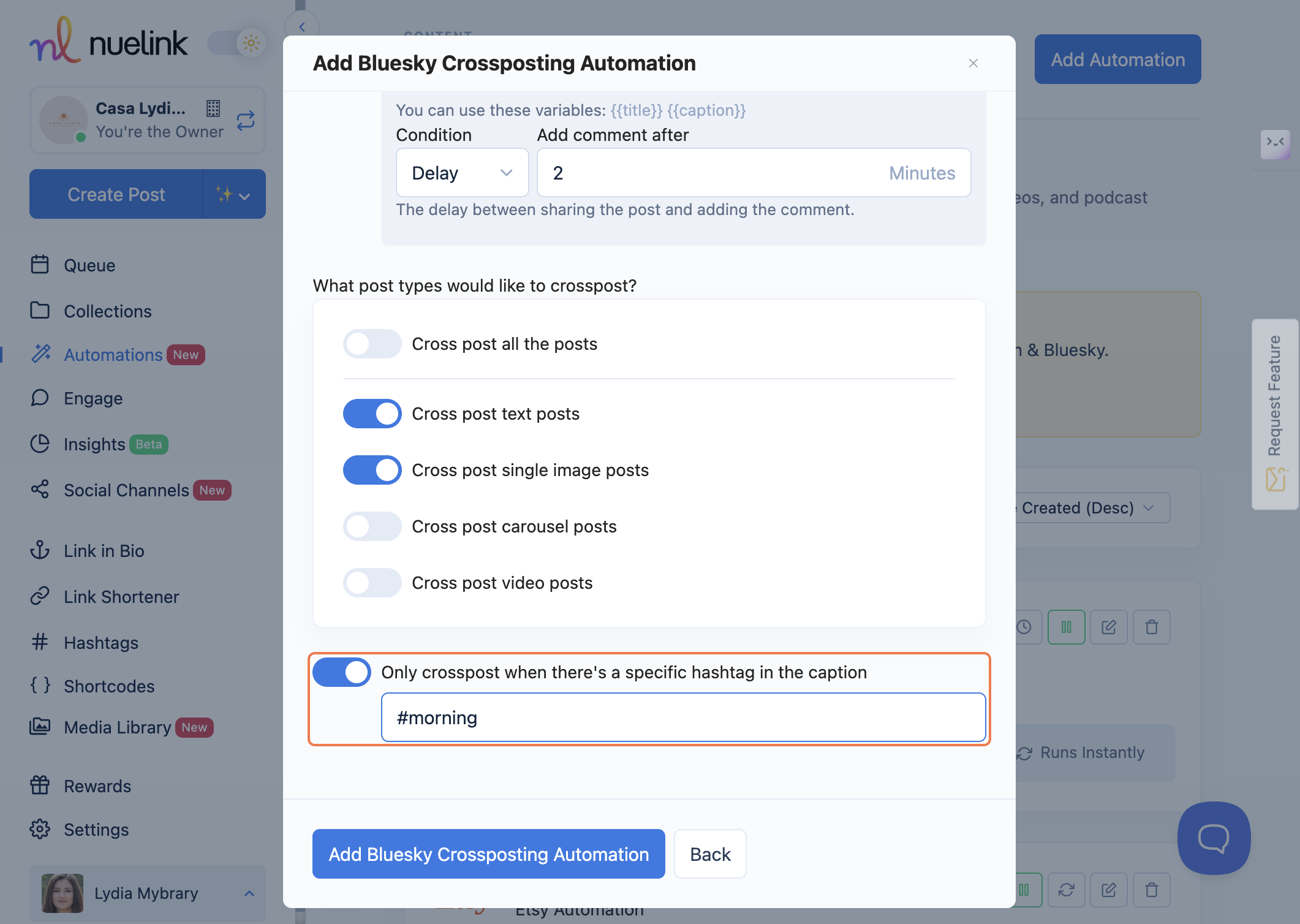Disable Cross post text posts toggle

tap(372, 414)
